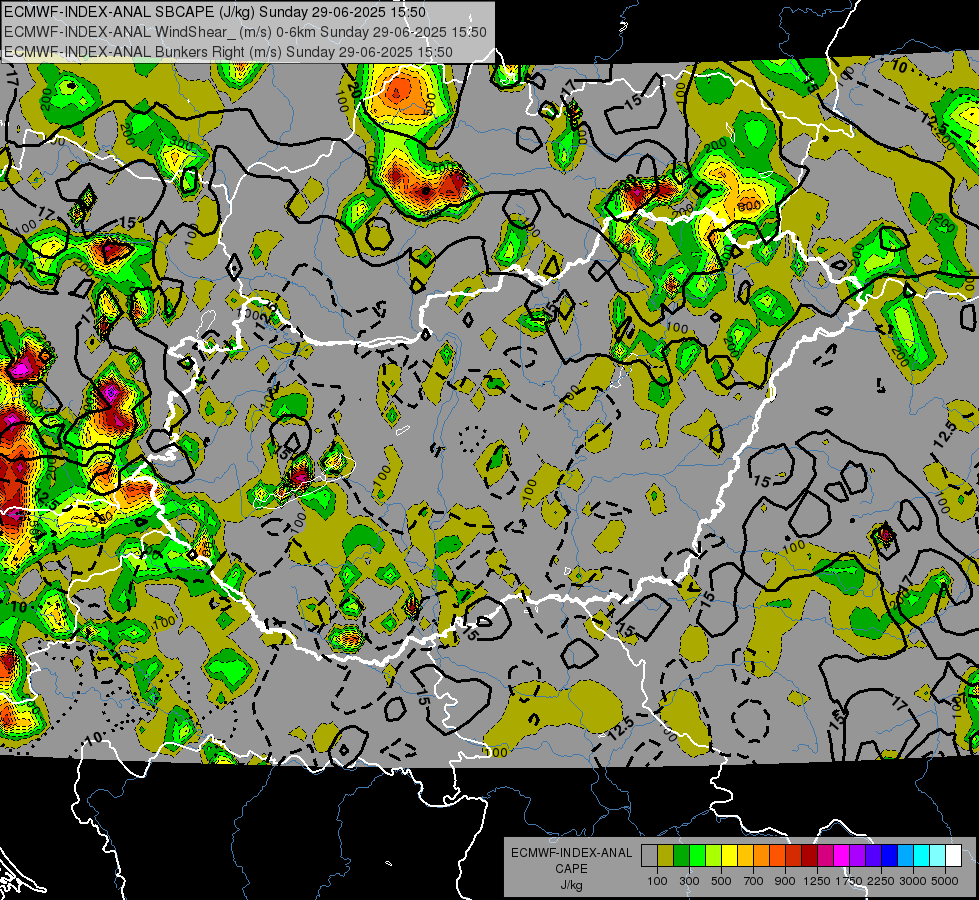Click the ECMWF-INDEX-ANAL legend title
The image size is (979, 900).
pos(571,853)
